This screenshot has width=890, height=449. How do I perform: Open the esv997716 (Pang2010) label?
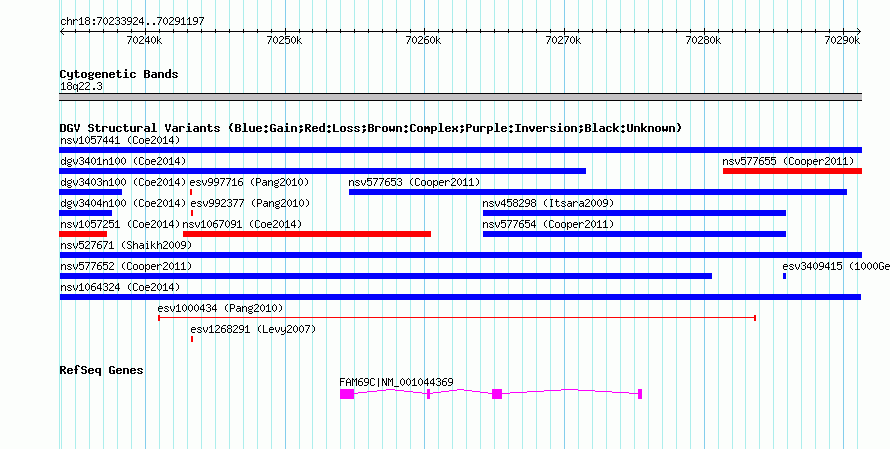click(x=249, y=182)
